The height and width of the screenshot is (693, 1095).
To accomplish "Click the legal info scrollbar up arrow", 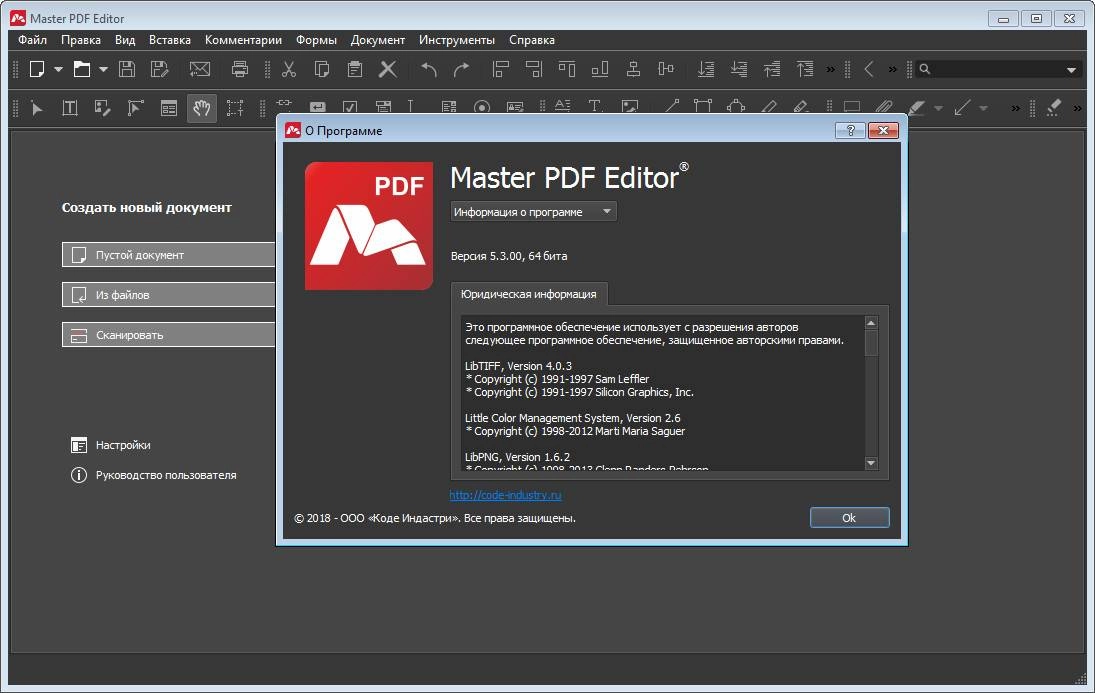I will click(871, 323).
